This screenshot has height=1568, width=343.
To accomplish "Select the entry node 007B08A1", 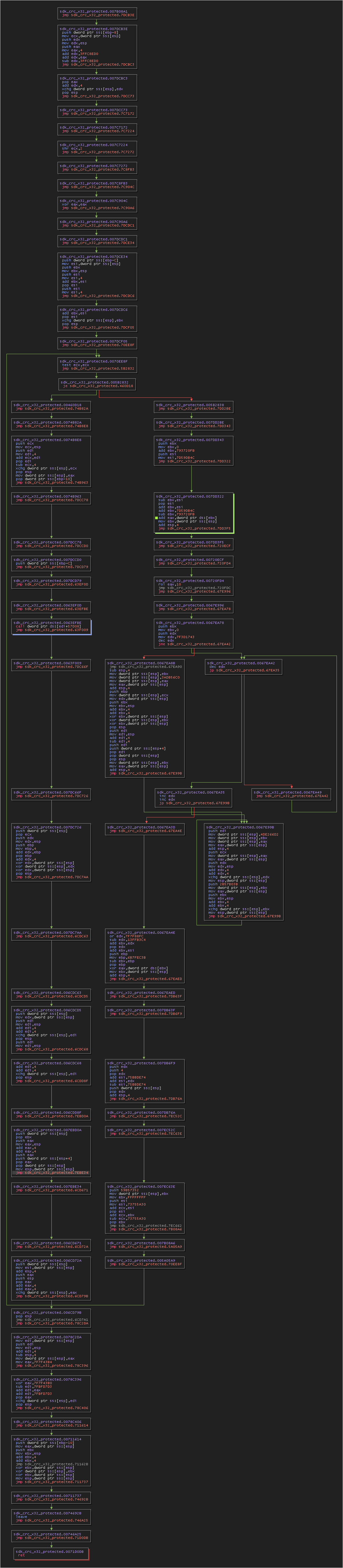I will pos(98,13).
